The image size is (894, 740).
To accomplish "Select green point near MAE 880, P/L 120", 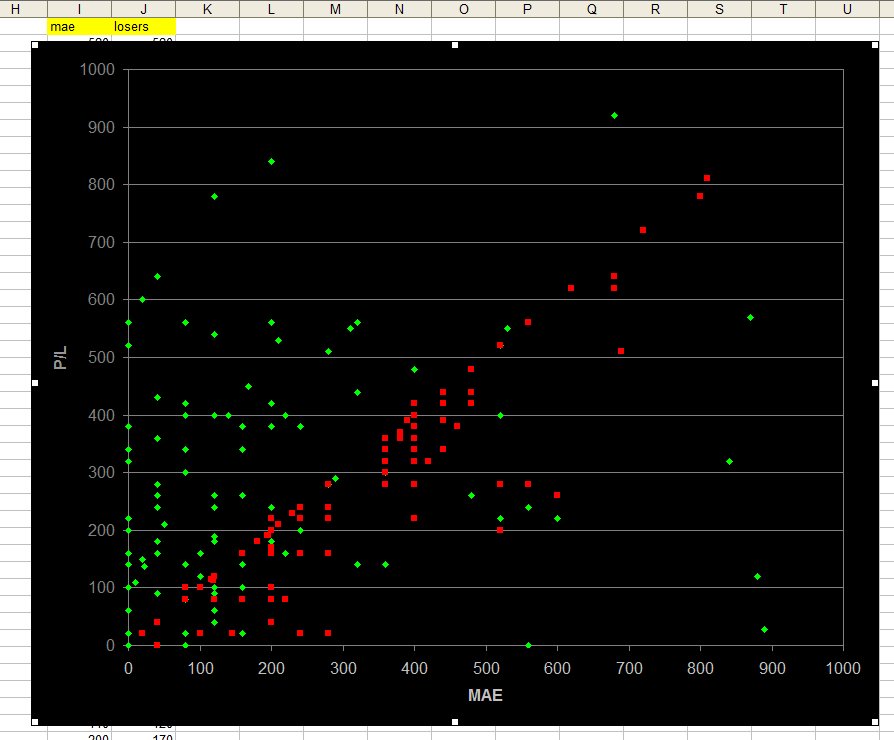I will click(x=758, y=577).
